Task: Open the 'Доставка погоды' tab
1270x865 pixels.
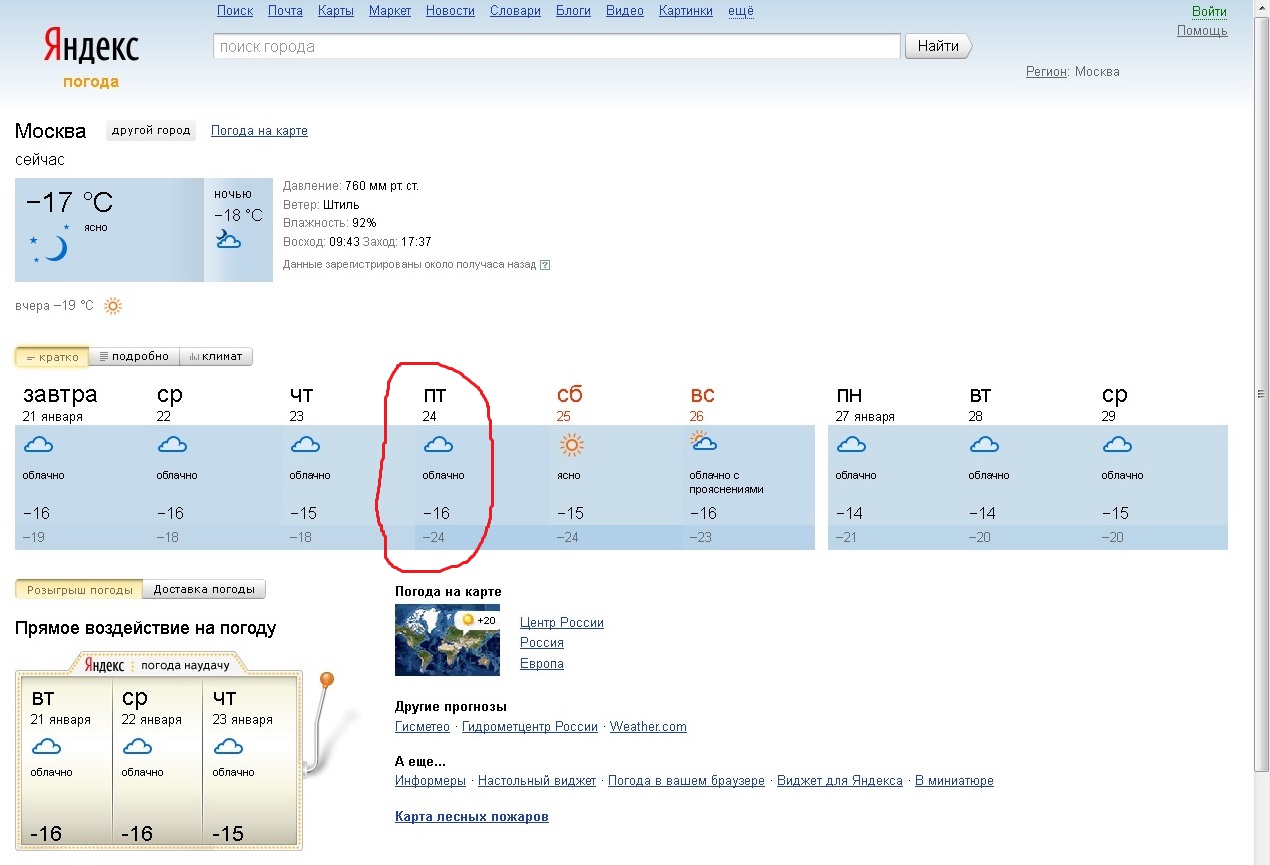Action: tap(204, 590)
